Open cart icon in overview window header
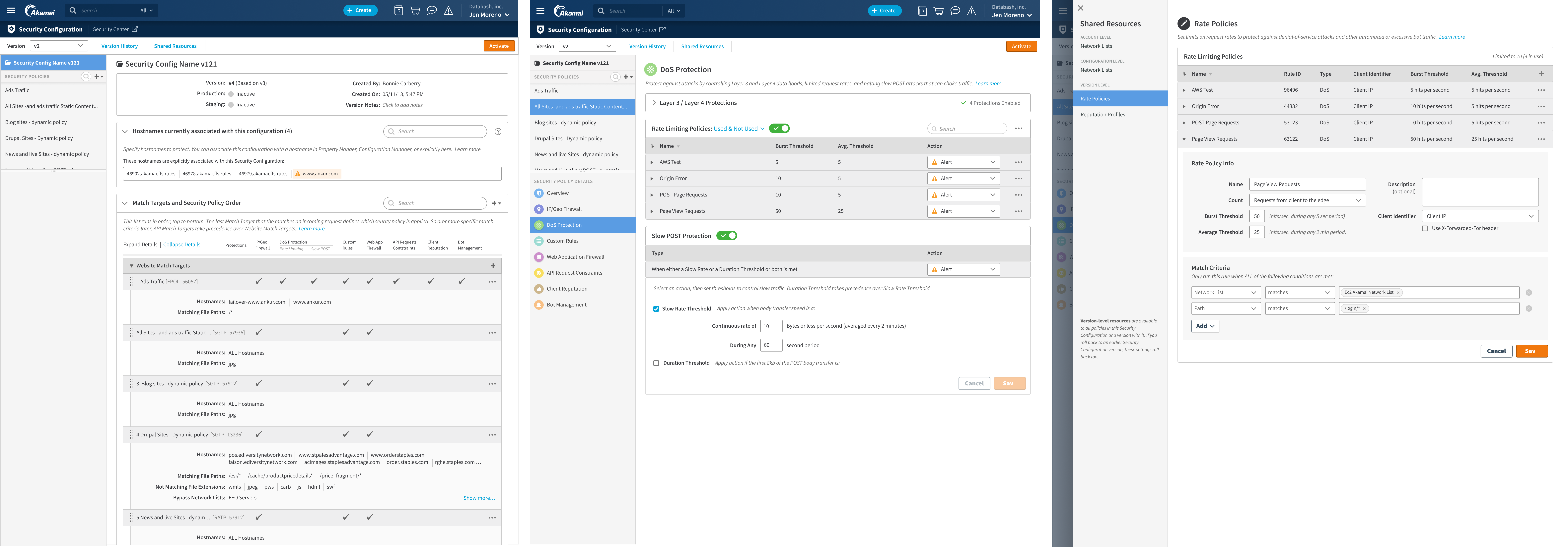Viewport: 1568px width, 550px height. tap(415, 10)
